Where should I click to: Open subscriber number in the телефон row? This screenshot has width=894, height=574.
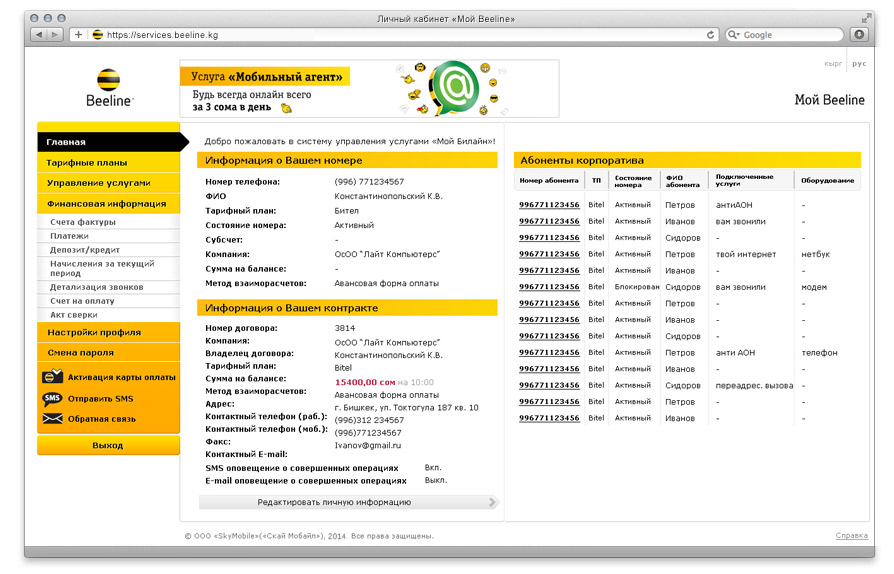(x=549, y=353)
